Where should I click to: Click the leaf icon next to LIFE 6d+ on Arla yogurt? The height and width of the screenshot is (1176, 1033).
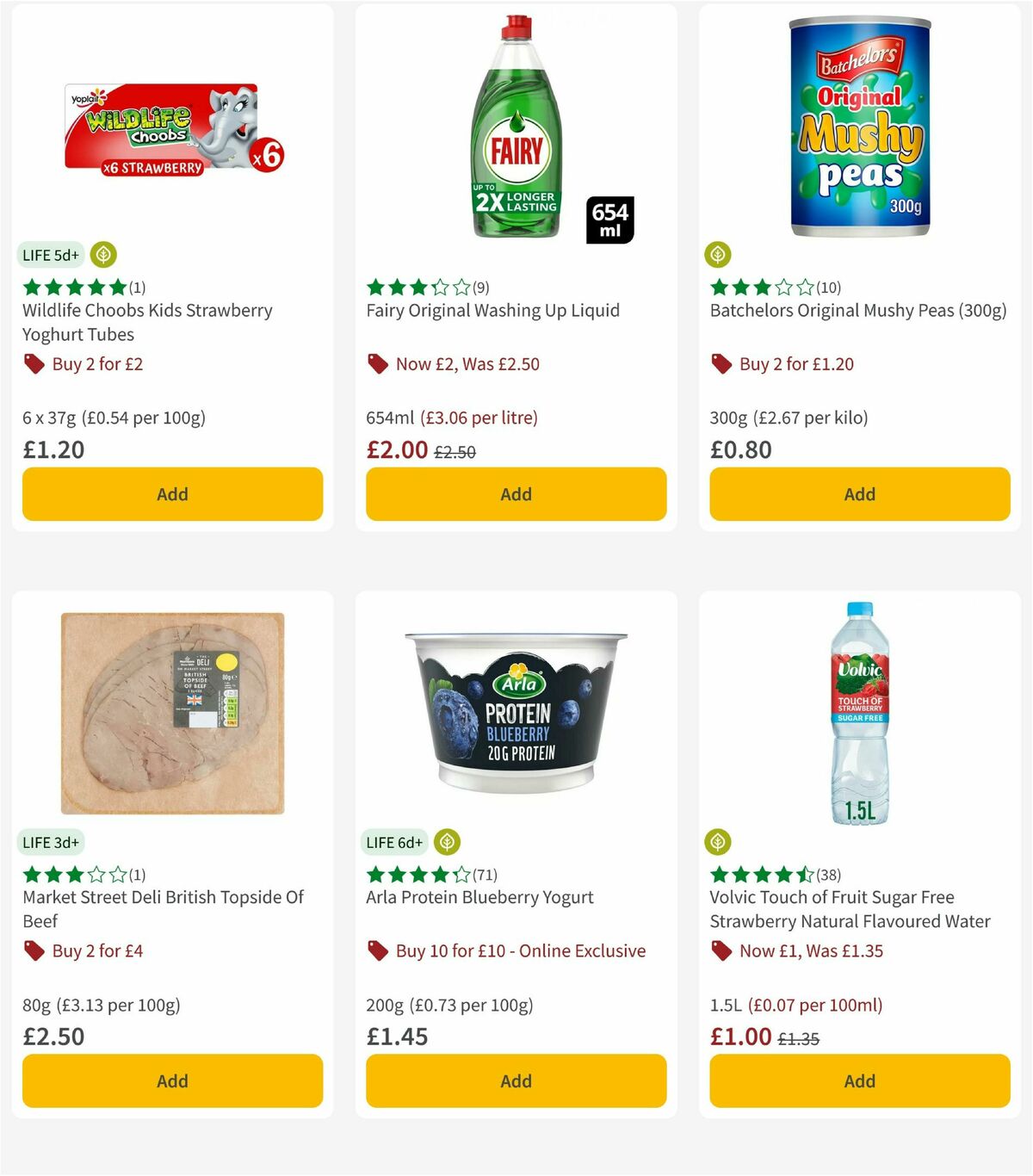(x=446, y=842)
